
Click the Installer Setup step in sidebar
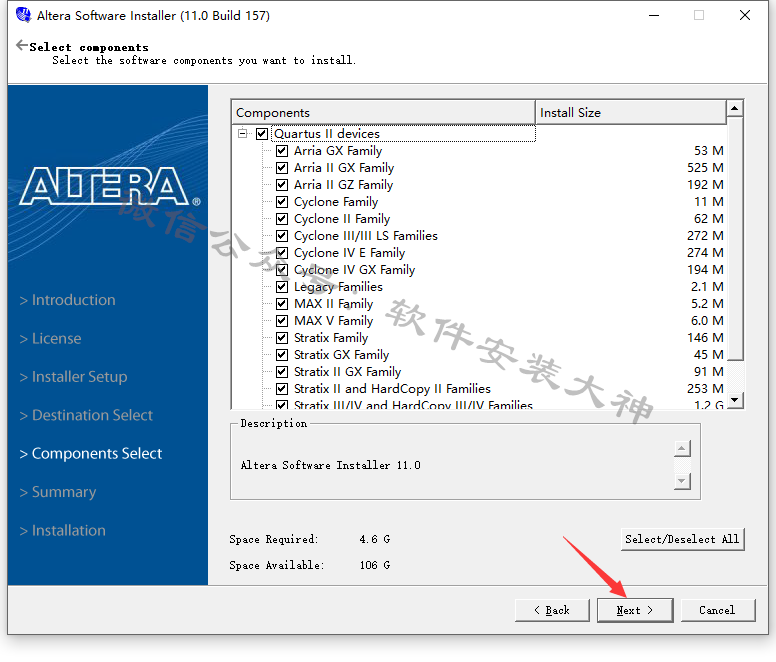tap(73, 377)
